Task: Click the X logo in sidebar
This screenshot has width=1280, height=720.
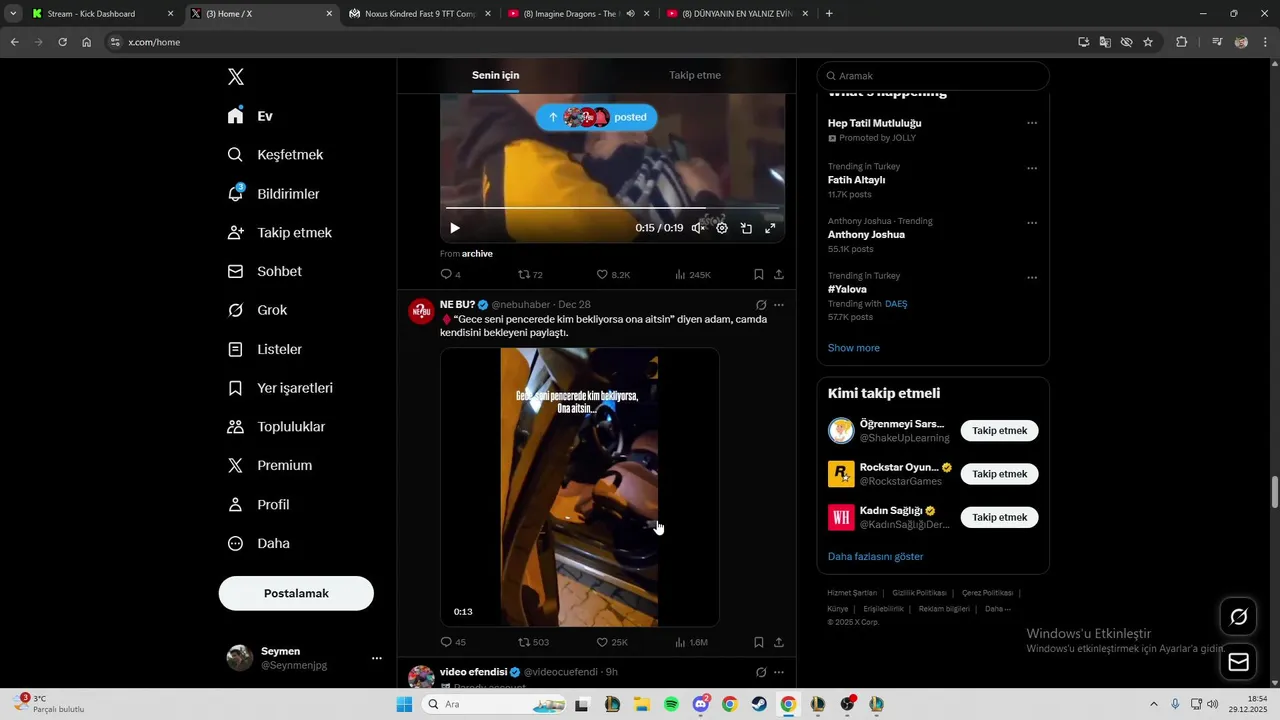Action: click(x=236, y=77)
